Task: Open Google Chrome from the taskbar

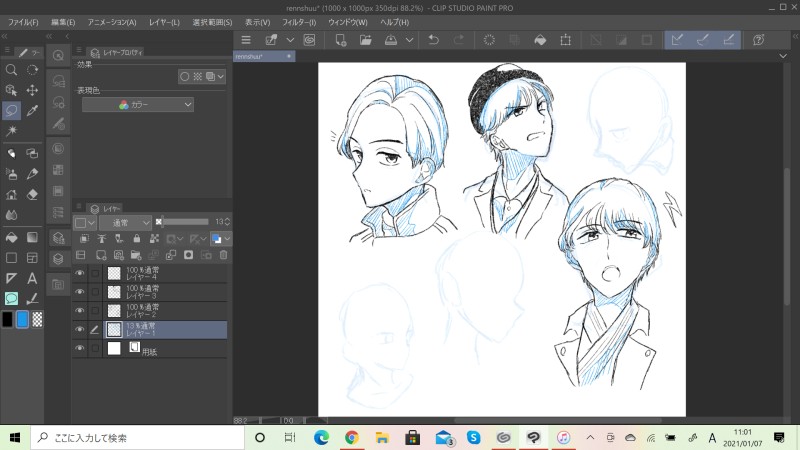Action: [x=352, y=438]
